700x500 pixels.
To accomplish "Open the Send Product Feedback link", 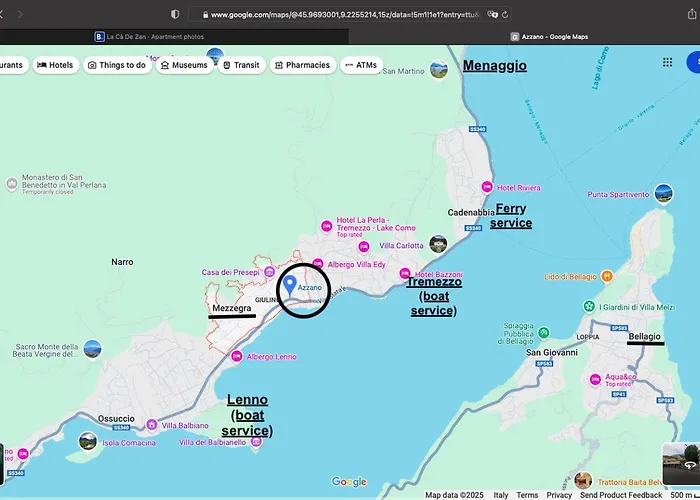I will point(621,495).
